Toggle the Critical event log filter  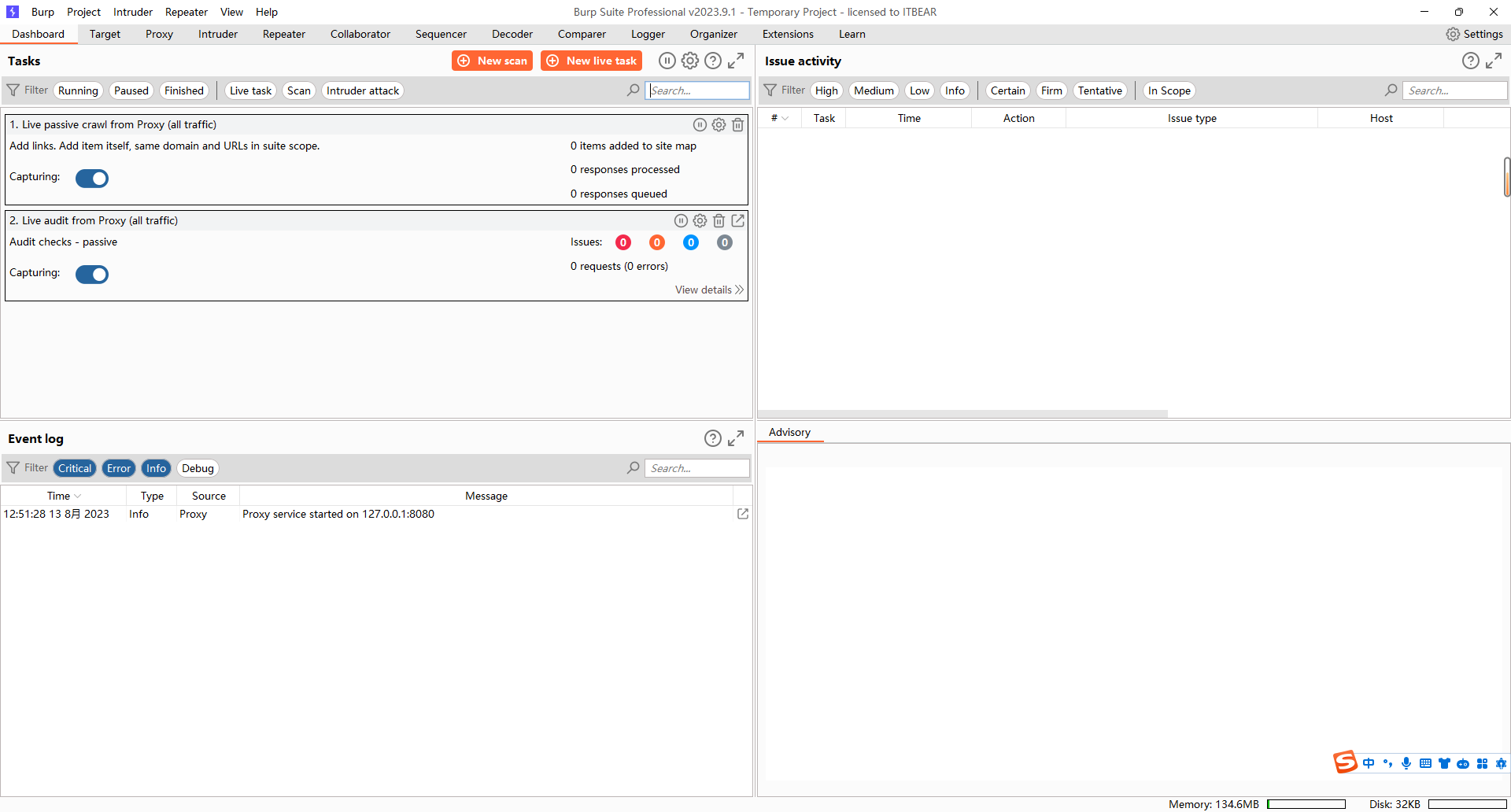click(75, 468)
